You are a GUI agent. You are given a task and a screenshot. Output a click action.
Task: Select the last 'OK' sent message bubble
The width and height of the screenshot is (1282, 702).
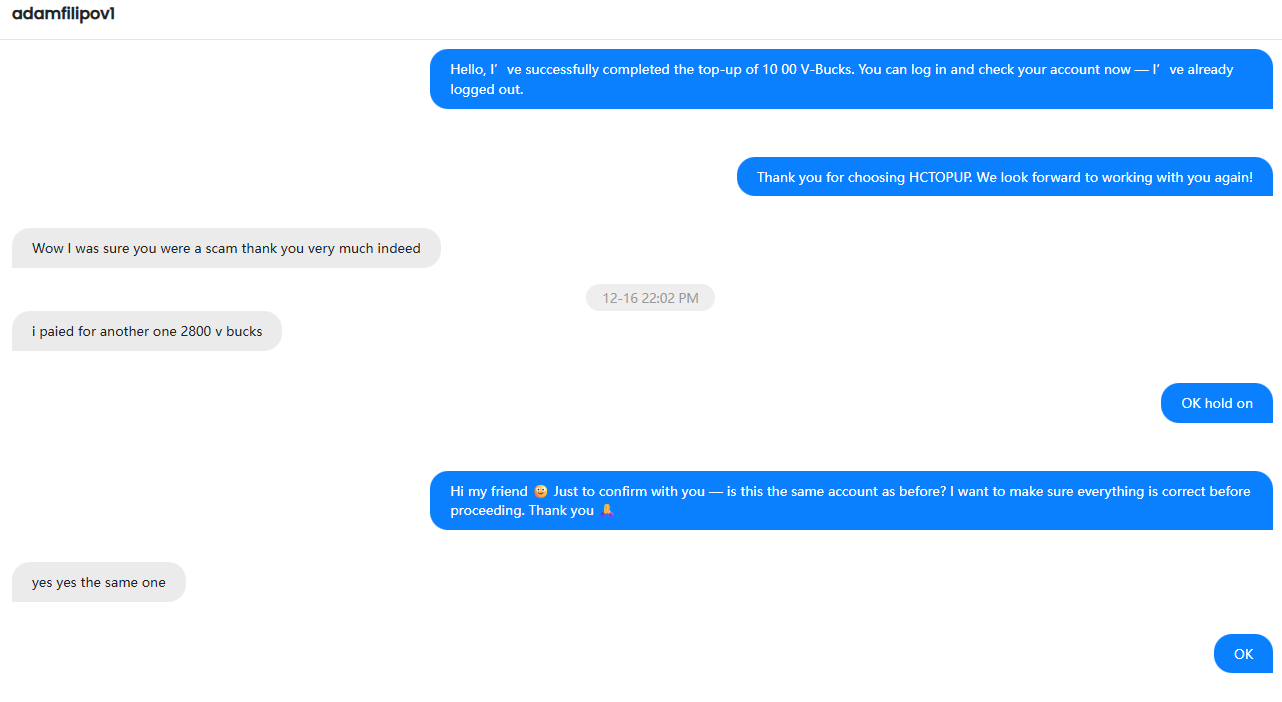1243,654
